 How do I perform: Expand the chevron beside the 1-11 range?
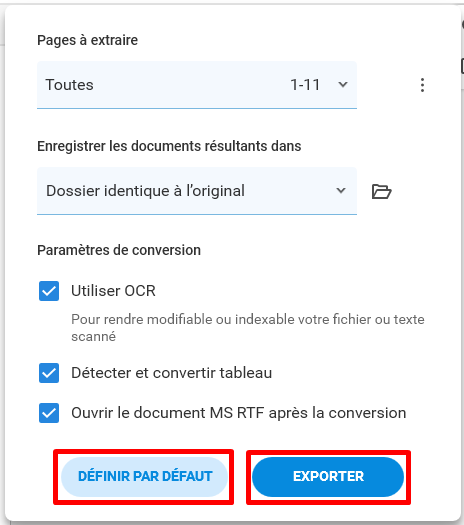[x=343, y=85]
